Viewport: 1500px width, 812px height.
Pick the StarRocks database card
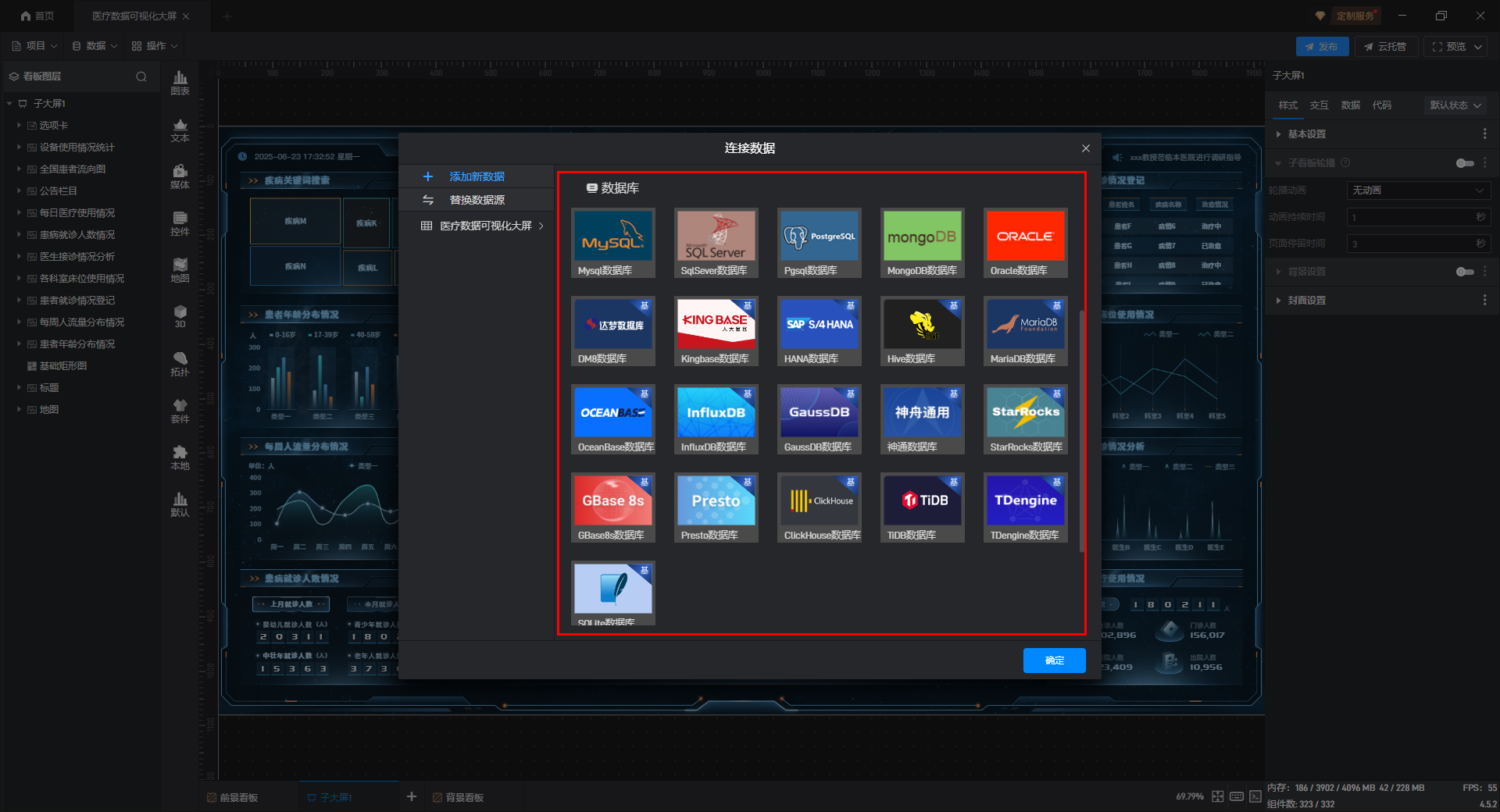coord(1026,419)
